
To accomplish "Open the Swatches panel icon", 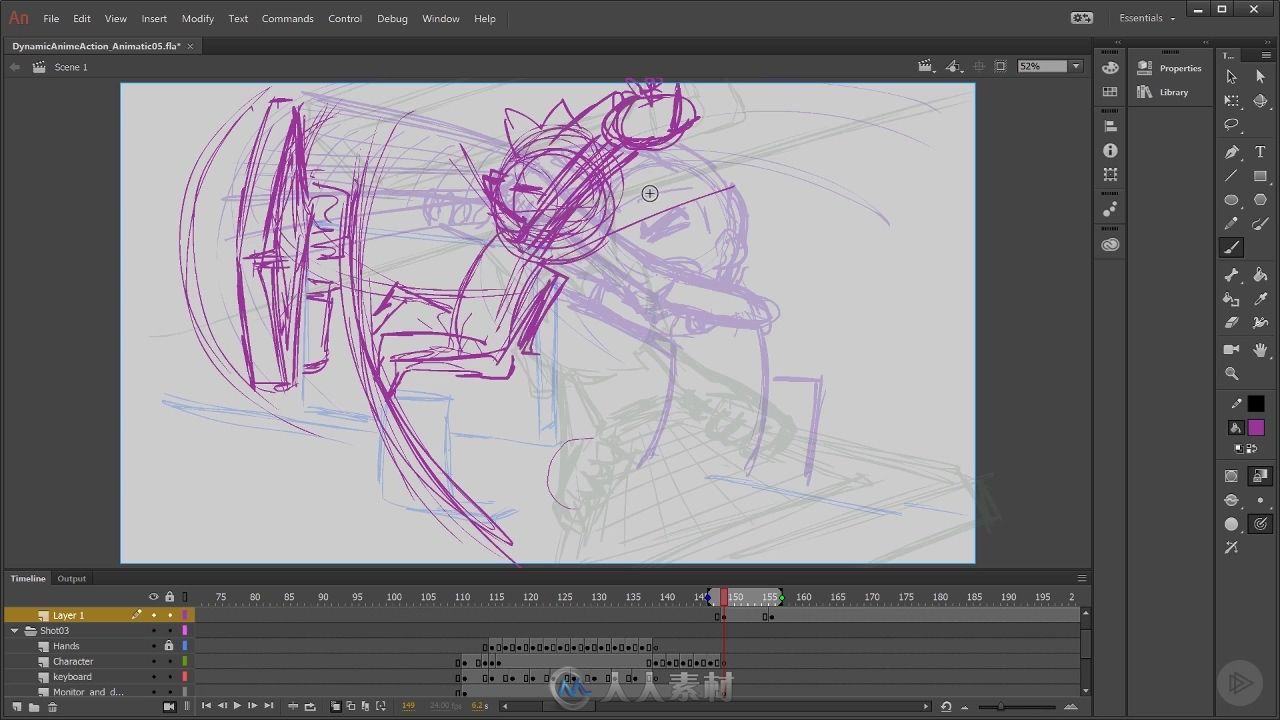I will click(x=1110, y=91).
